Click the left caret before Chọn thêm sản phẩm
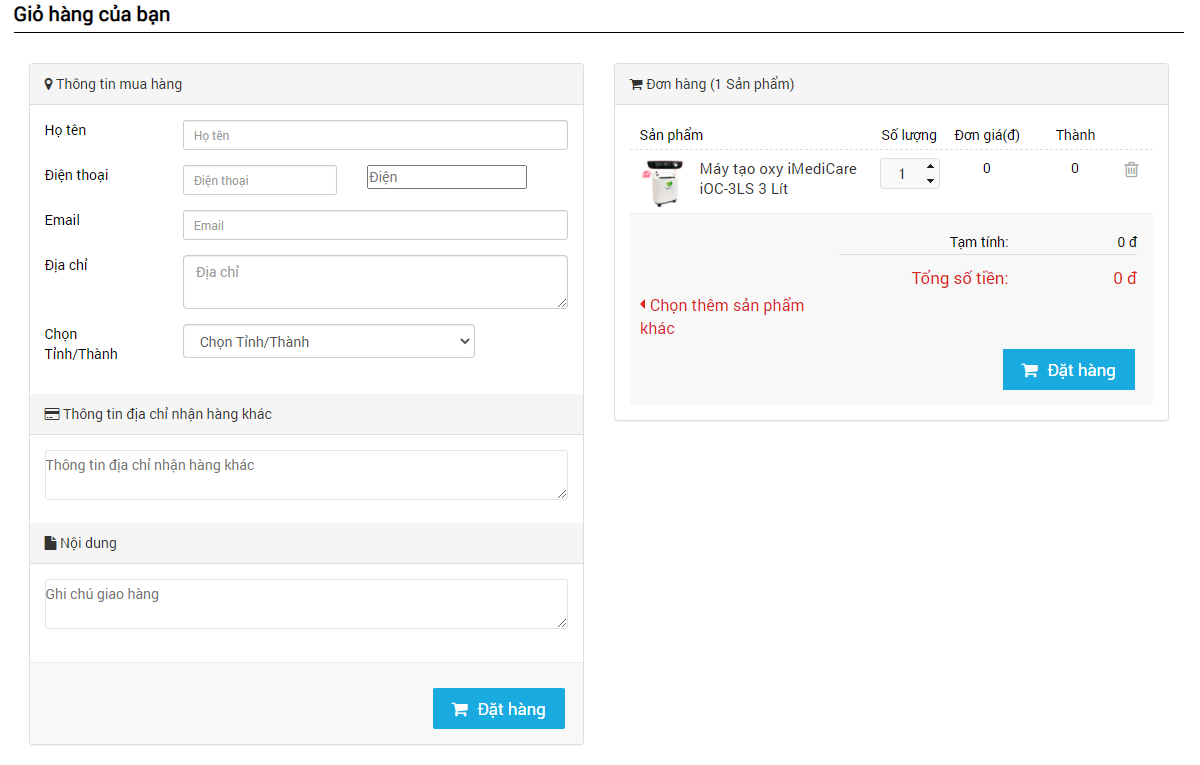Image resolution: width=1200 pixels, height=765 pixels. click(643, 304)
